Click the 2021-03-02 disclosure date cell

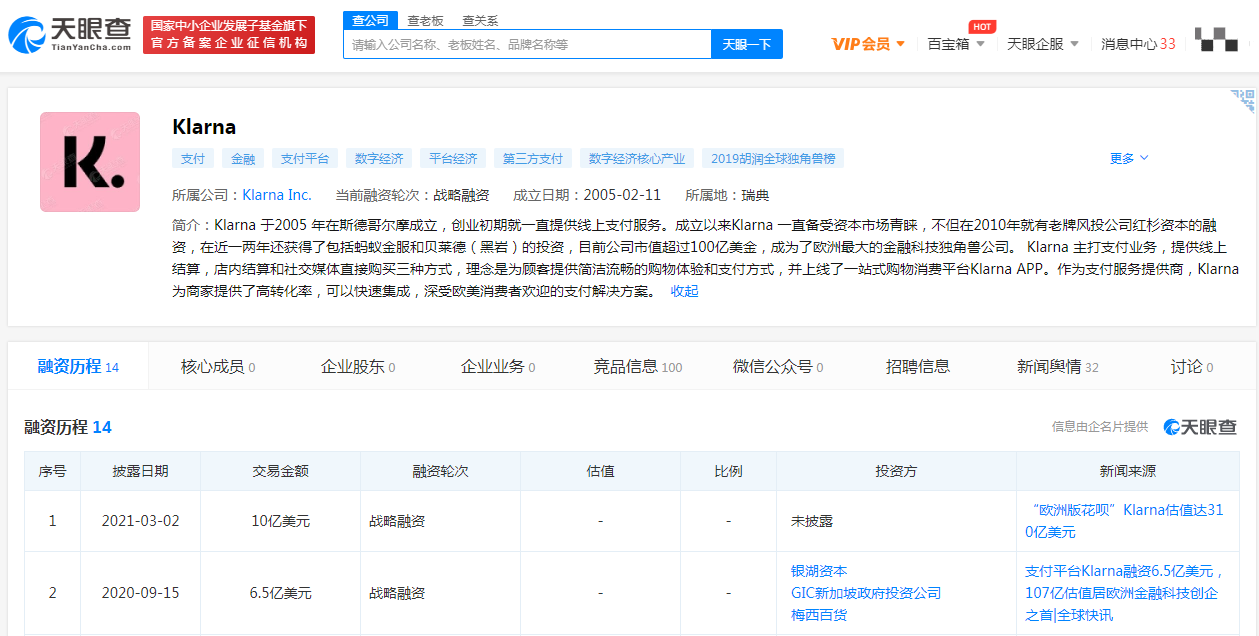[141, 521]
